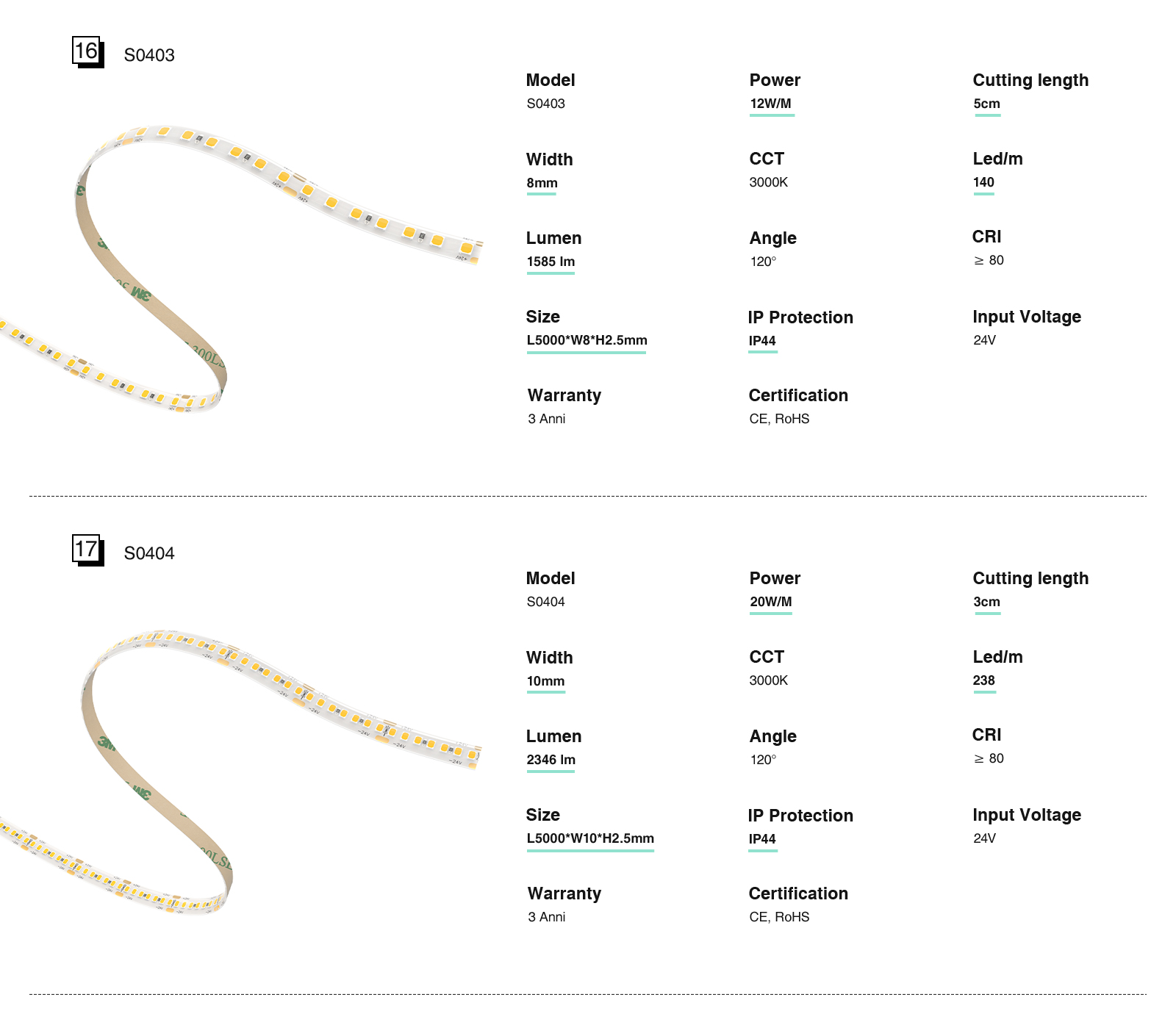Click the 140 Led/m value link
The height and width of the screenshot is (1014, 1176).
[x=983, y=182]
